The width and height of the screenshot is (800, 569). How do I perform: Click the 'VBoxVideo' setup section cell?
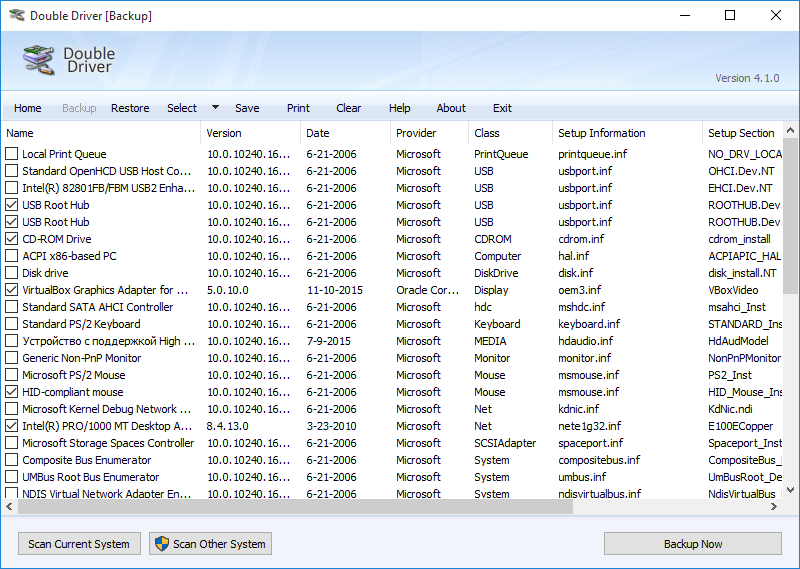click(x=733, y=289)
